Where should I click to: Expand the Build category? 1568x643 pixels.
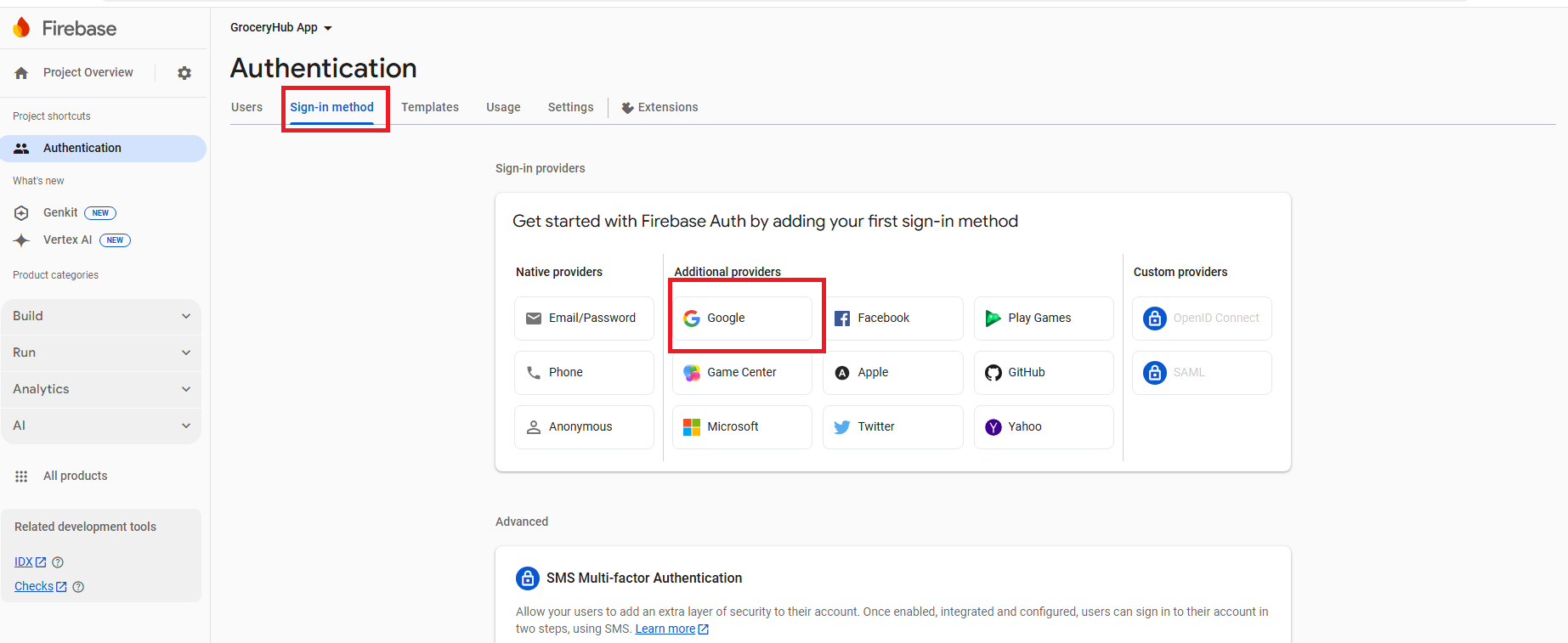coord(101,316)
